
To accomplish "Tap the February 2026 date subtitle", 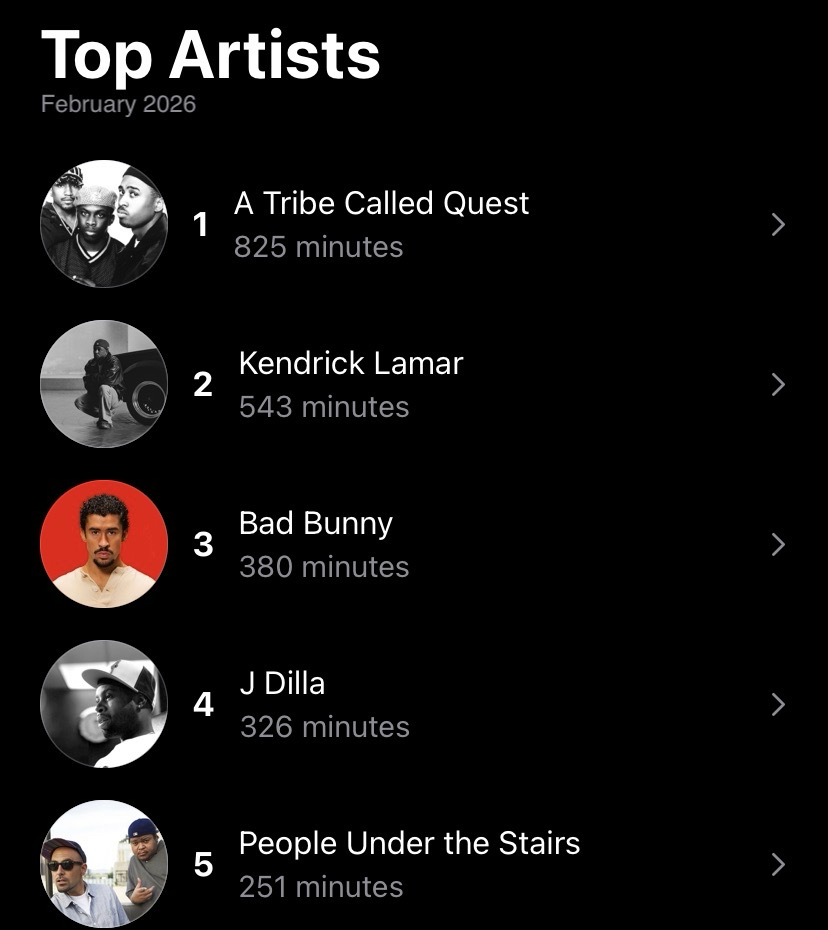I will (118, 104).
